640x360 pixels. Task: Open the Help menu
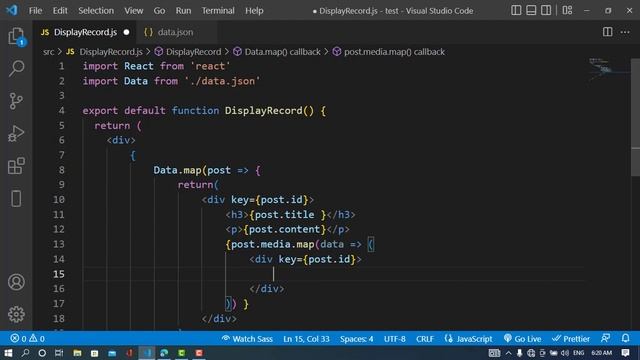254,11
